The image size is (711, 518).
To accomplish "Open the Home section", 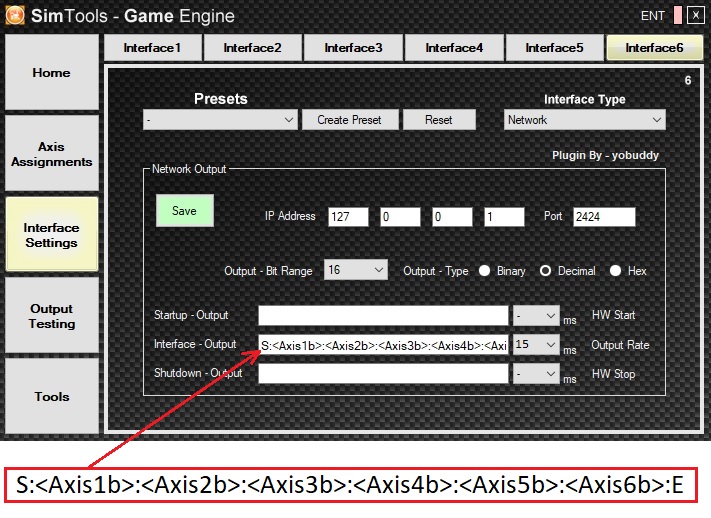I will (52, 73).
